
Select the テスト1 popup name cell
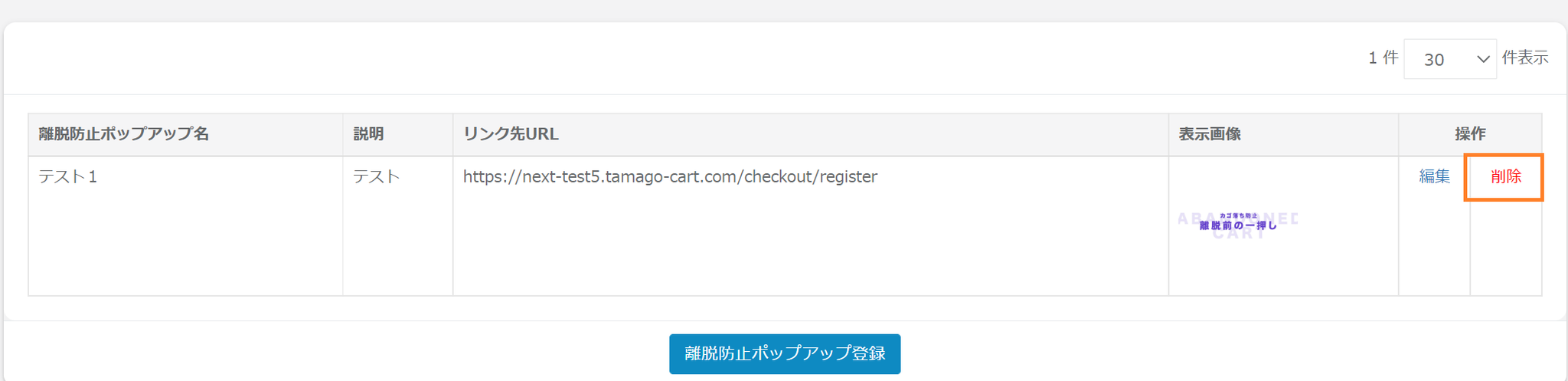[68, 176]
